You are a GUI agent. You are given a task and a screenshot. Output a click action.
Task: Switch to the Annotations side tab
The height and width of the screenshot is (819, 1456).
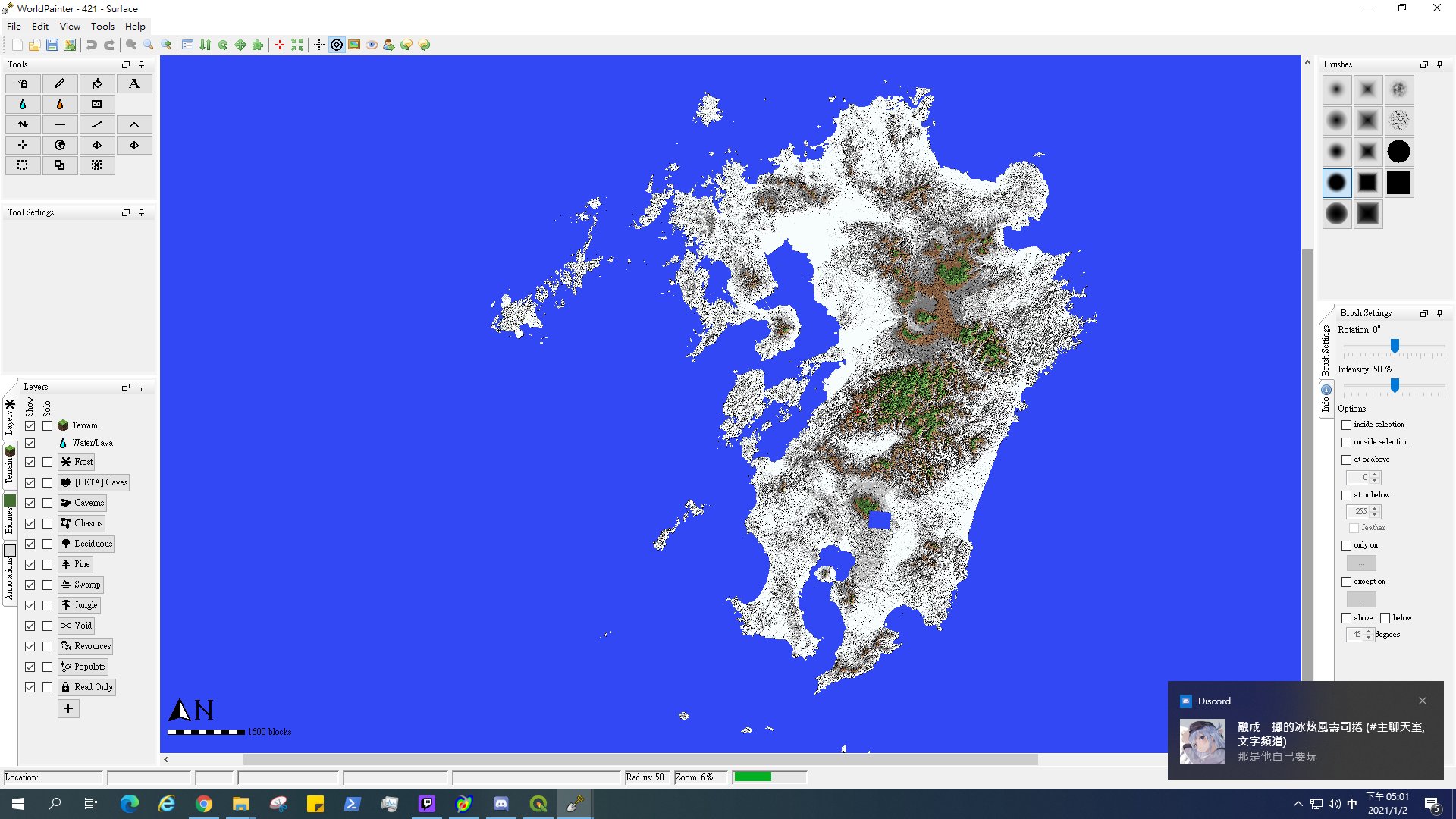[9, 573]
